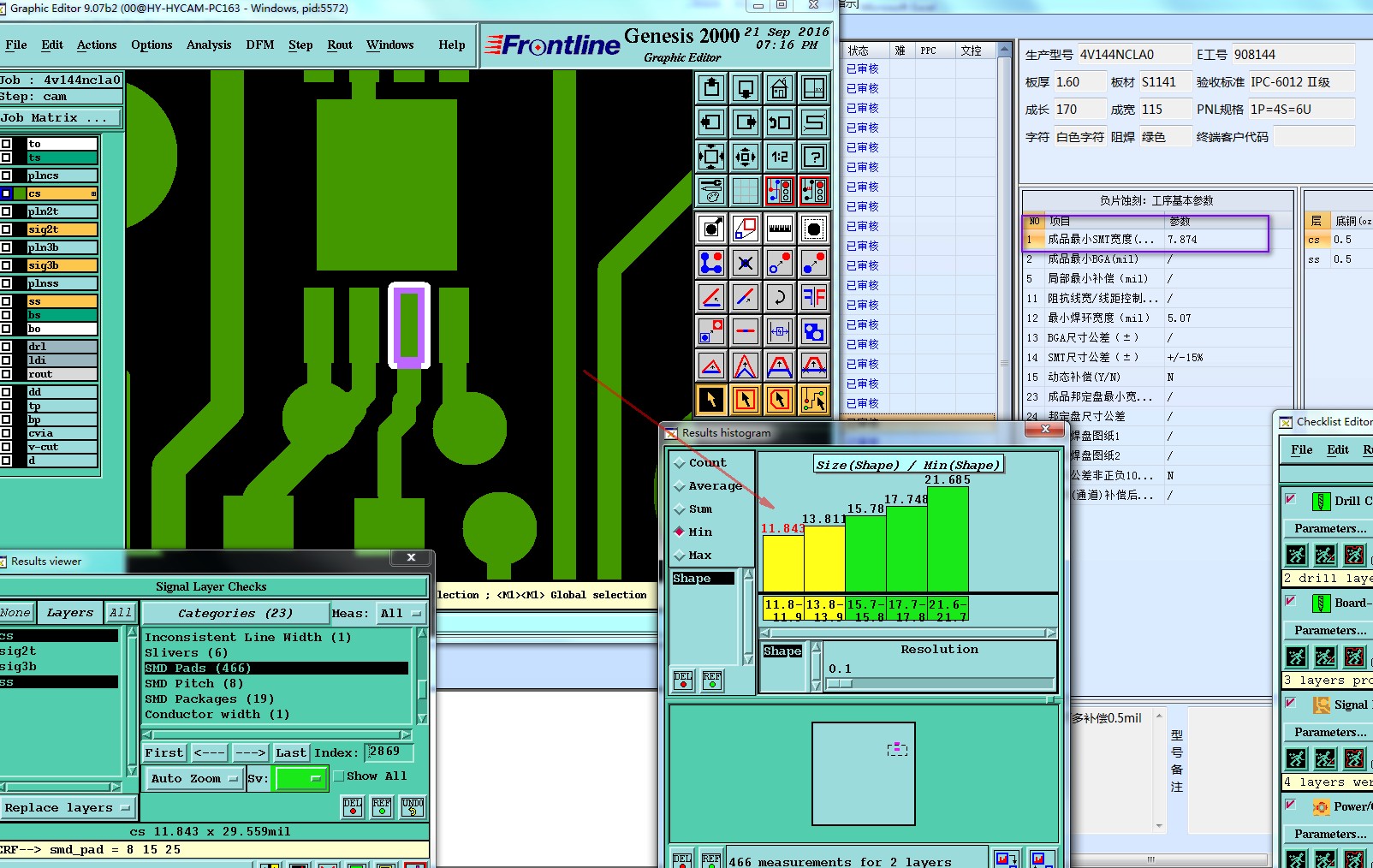Select the Average radio option in histogram
Screen dimensions: 1373x868
tap(680, 486)
